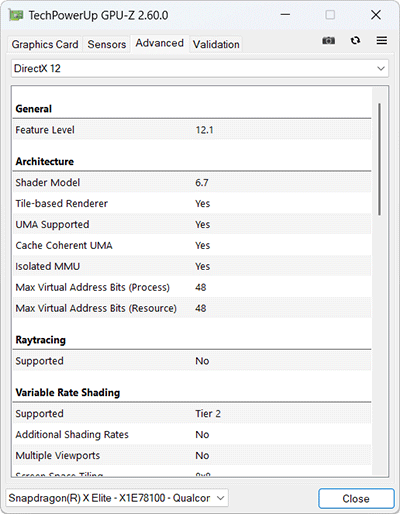
Task: Minimize the GPU-Z window
Action: pos(285,15)
